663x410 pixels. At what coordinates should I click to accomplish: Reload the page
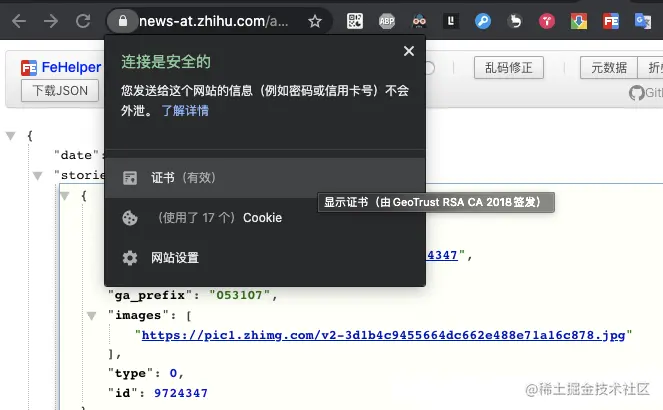pos(83,21)
